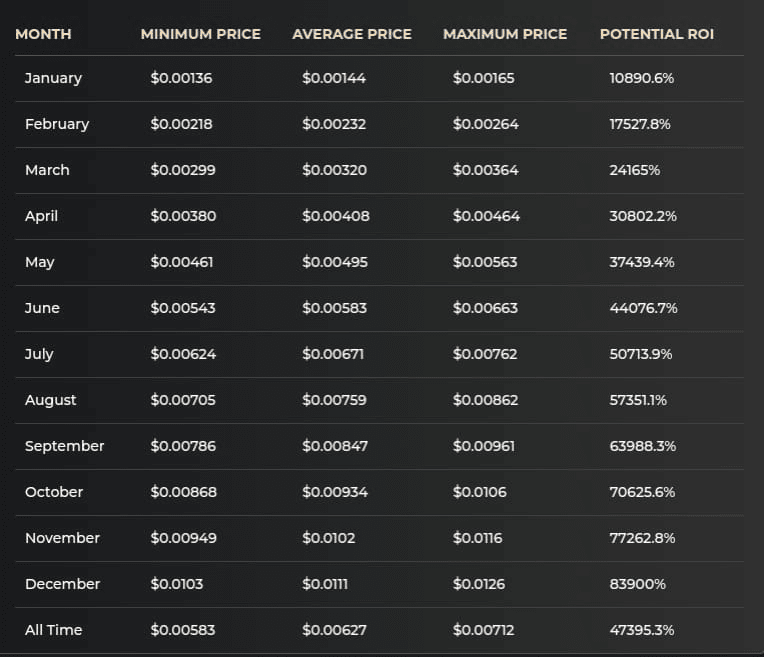Select July's potential ROI 50713.9%
764x657 pixels.
pos(642,354)
